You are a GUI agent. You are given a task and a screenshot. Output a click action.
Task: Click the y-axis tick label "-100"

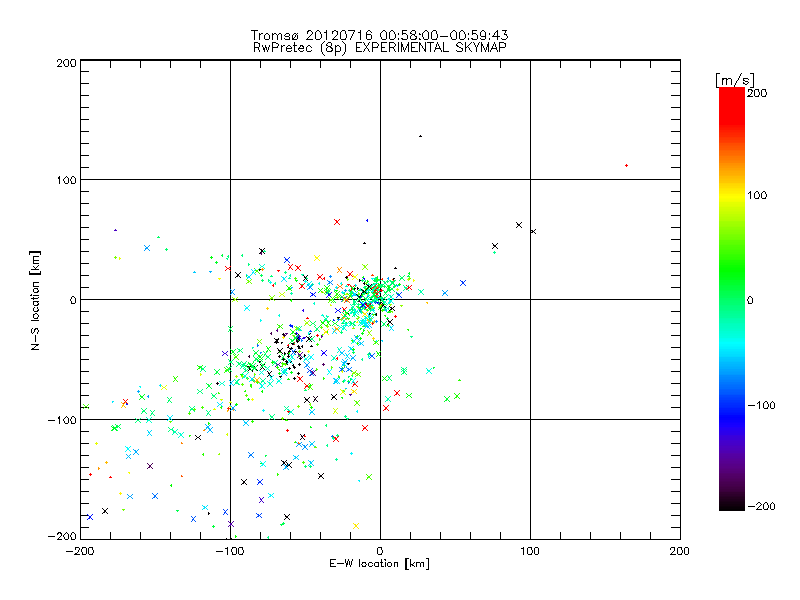pyautogui.click(x=62, y=420)
